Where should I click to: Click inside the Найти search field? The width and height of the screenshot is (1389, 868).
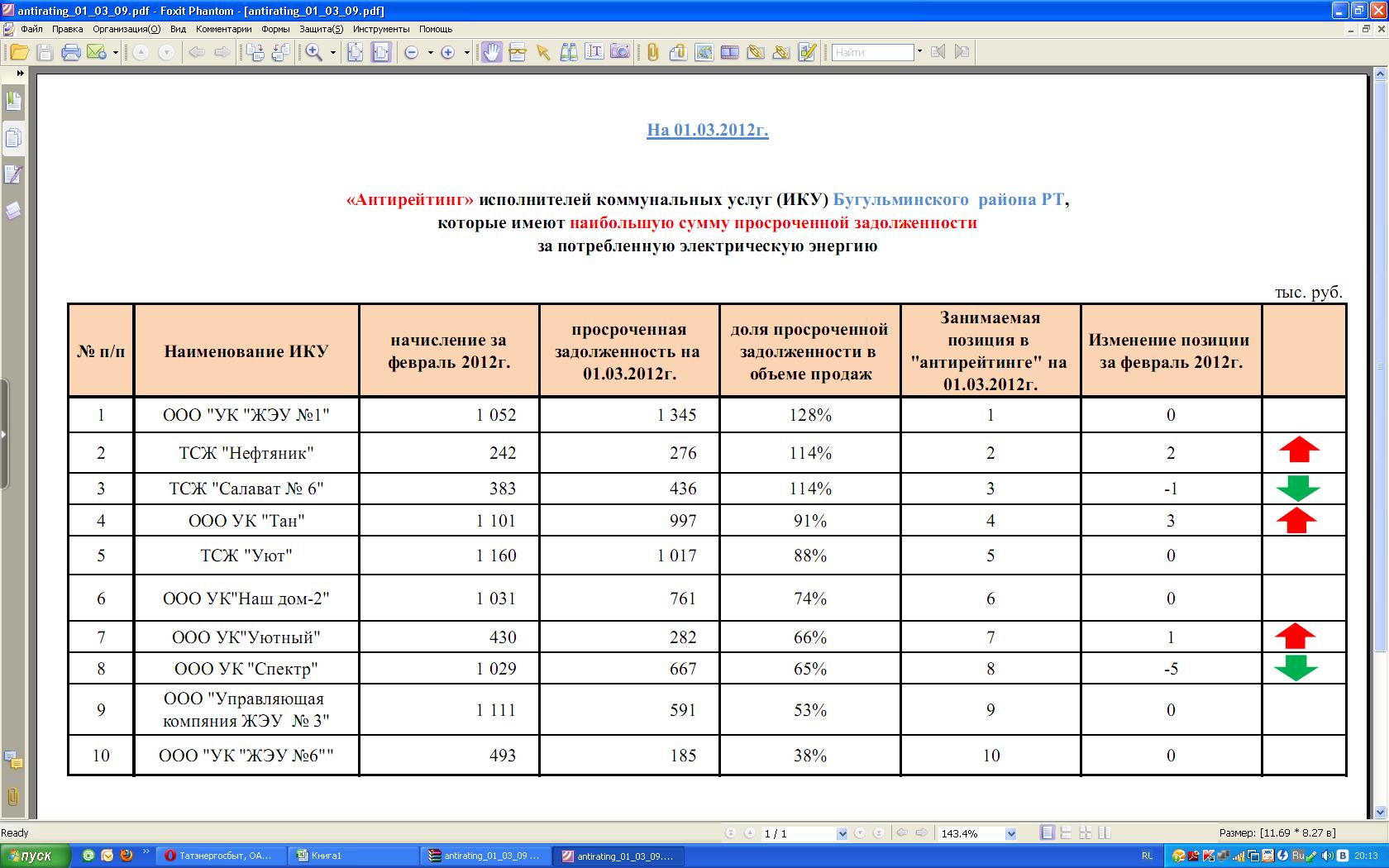[x=872, y=52]
